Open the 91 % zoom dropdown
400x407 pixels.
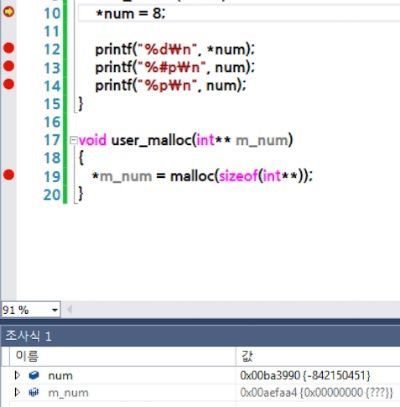click(55, 310)
